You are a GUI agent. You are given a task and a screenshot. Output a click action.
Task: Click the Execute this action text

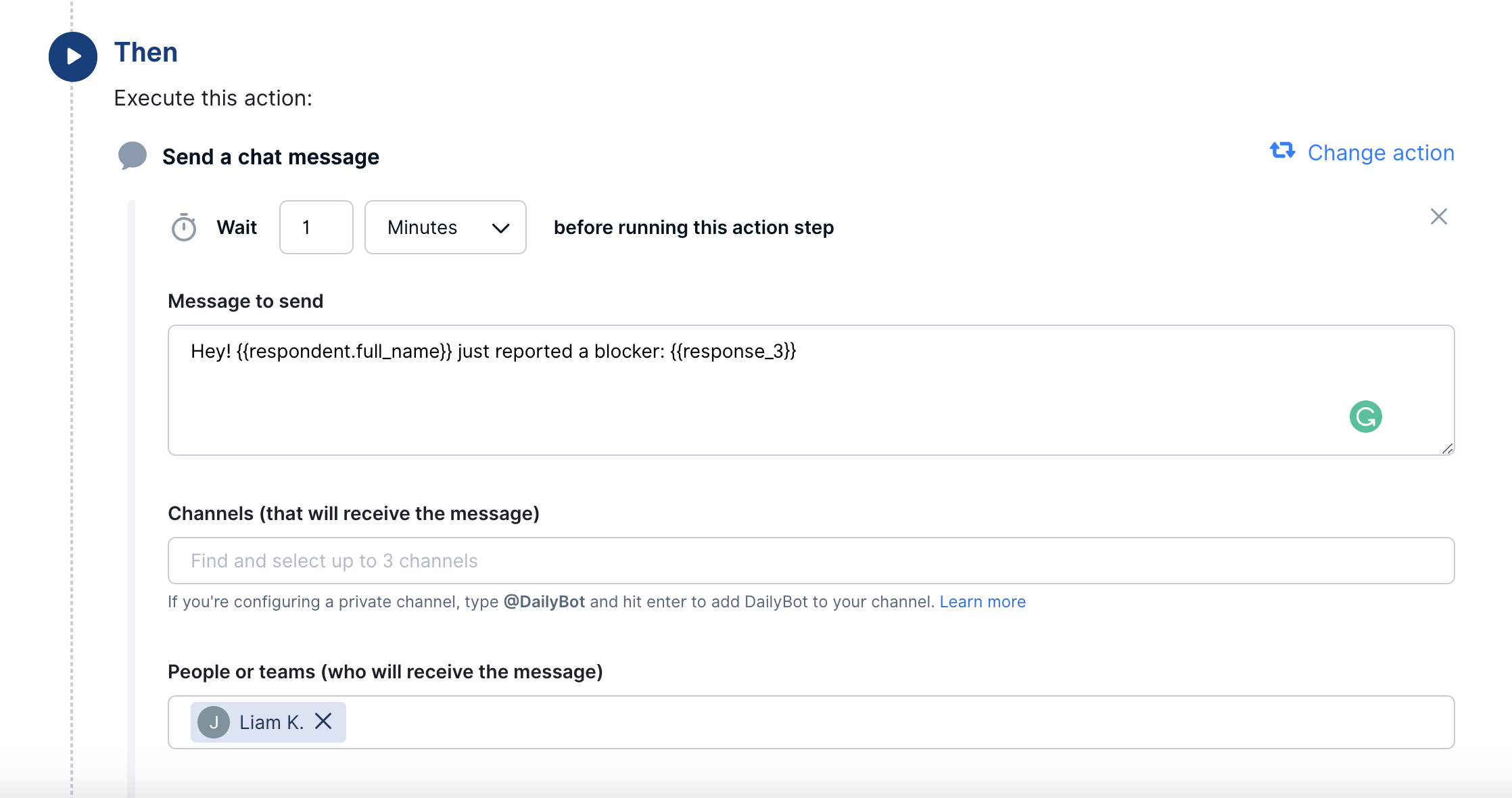click(213, 99)
